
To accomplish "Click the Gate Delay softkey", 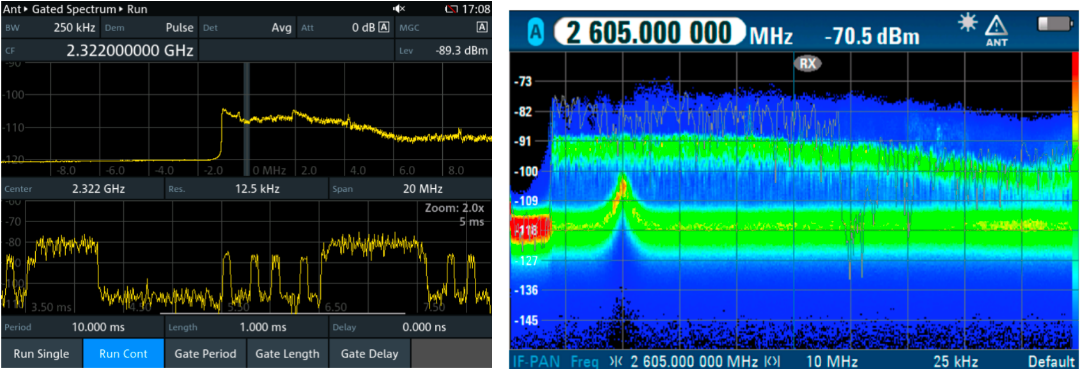I will coord(369,353).
